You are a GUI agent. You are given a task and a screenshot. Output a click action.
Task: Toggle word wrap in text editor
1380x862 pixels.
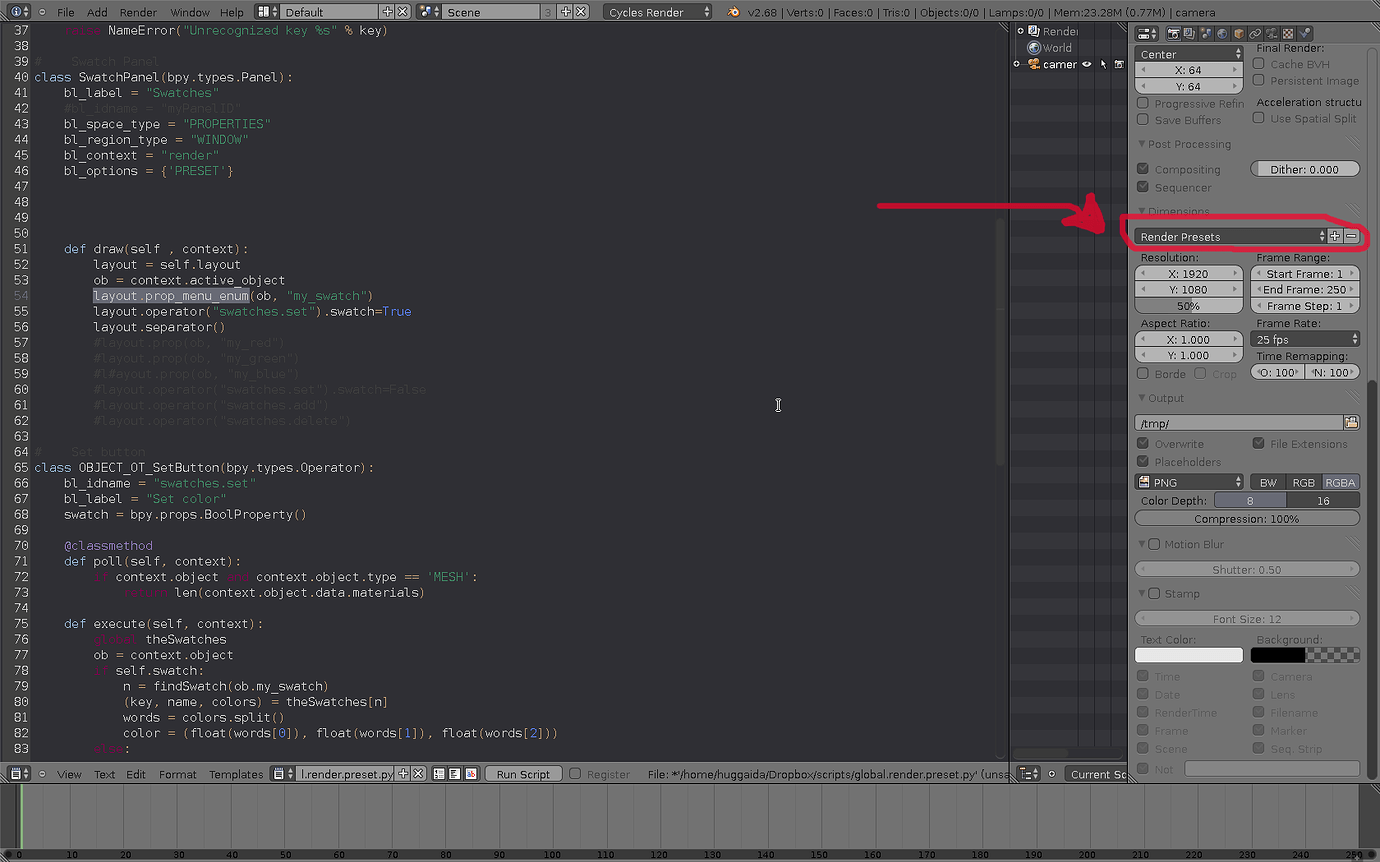[454, 774]
